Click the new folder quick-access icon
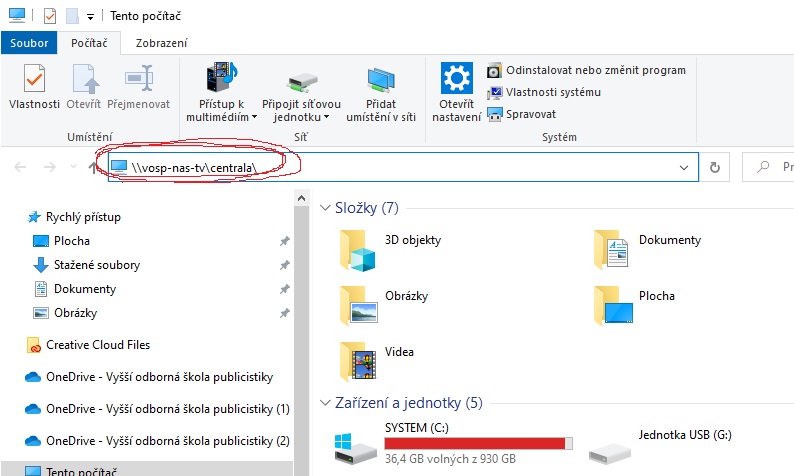Image resolution: width=794 pixels, height=476 pixels. (x=72, y=16)
